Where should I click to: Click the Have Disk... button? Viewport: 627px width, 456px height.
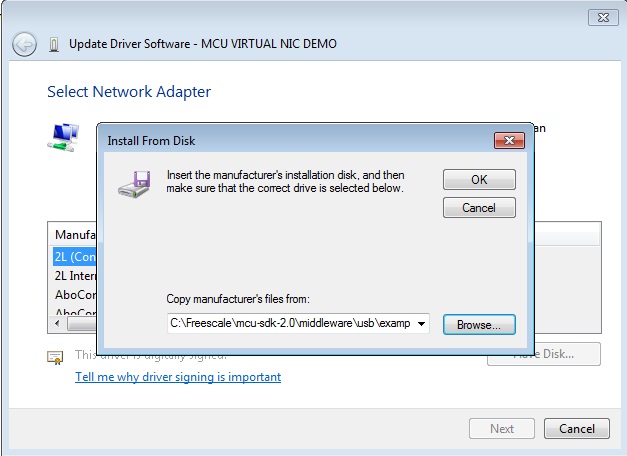pyautogui.click(x=544, y=354)
